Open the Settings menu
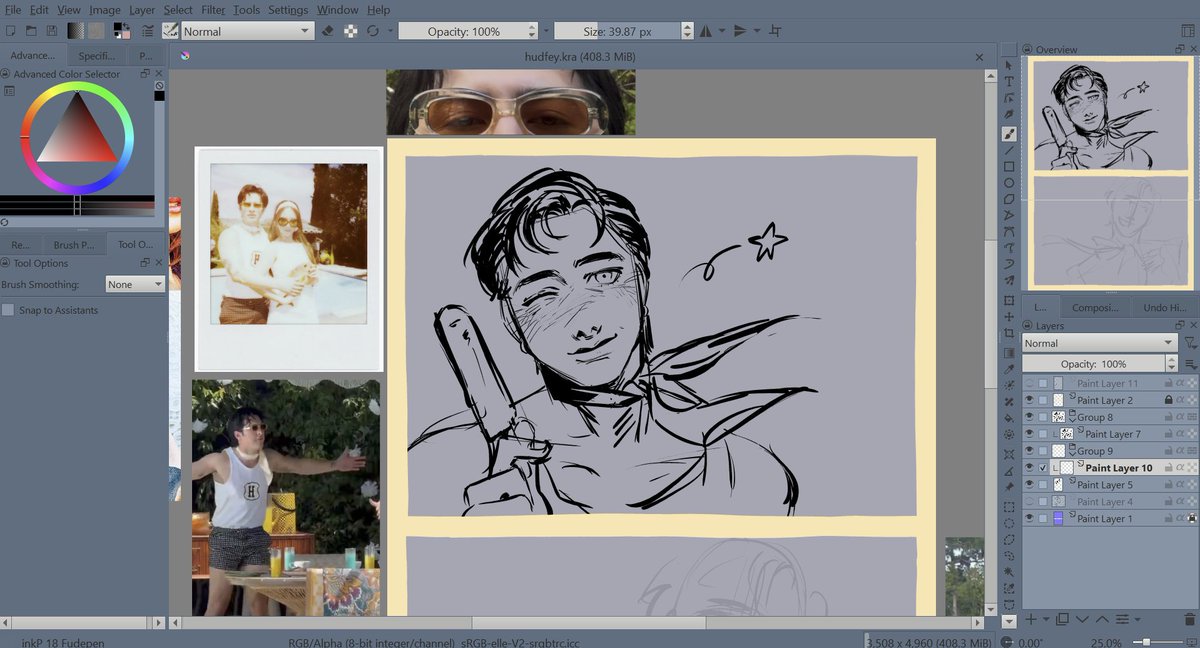The image size is (1200, 648). (x=288, y=10)
